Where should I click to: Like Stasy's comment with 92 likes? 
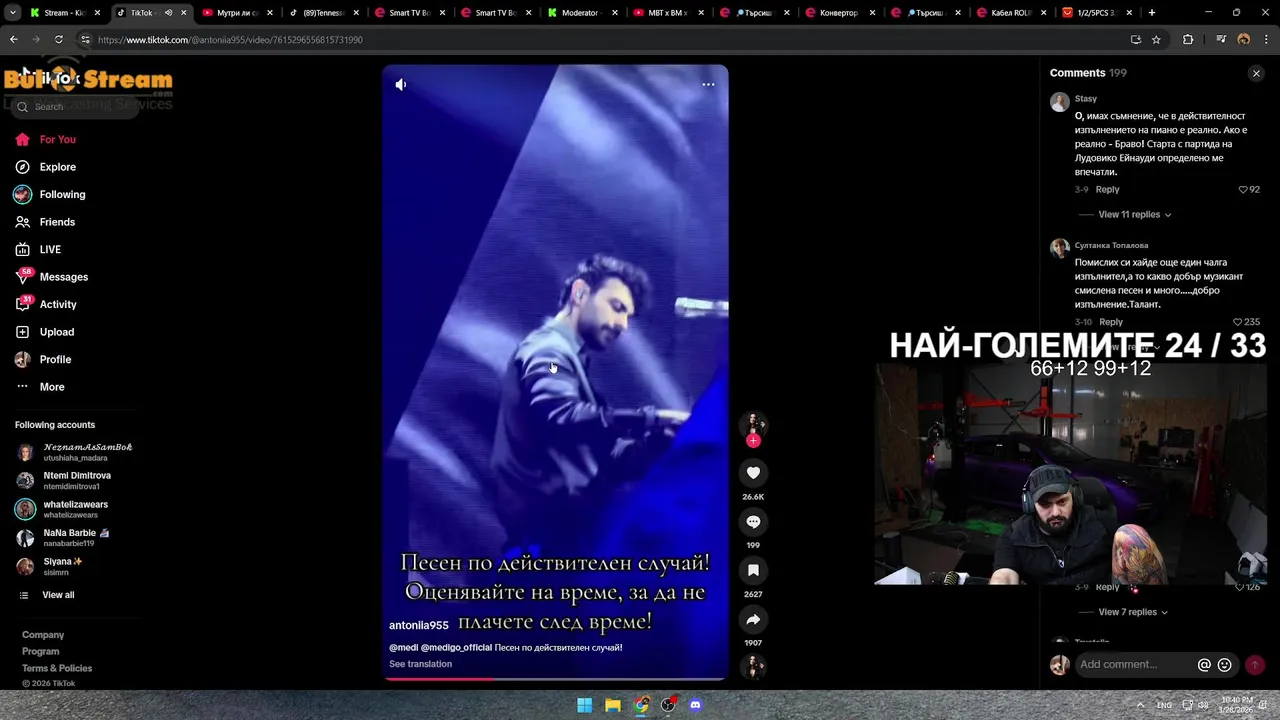[1249, 190]
